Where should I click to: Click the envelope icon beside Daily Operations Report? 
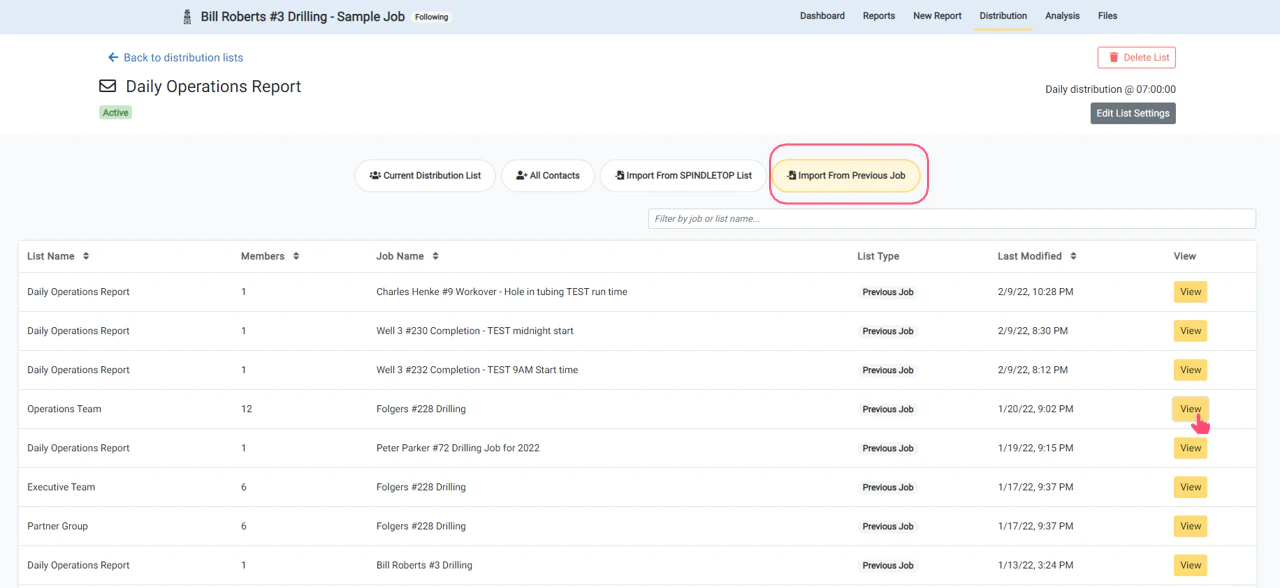click(107, 86)
